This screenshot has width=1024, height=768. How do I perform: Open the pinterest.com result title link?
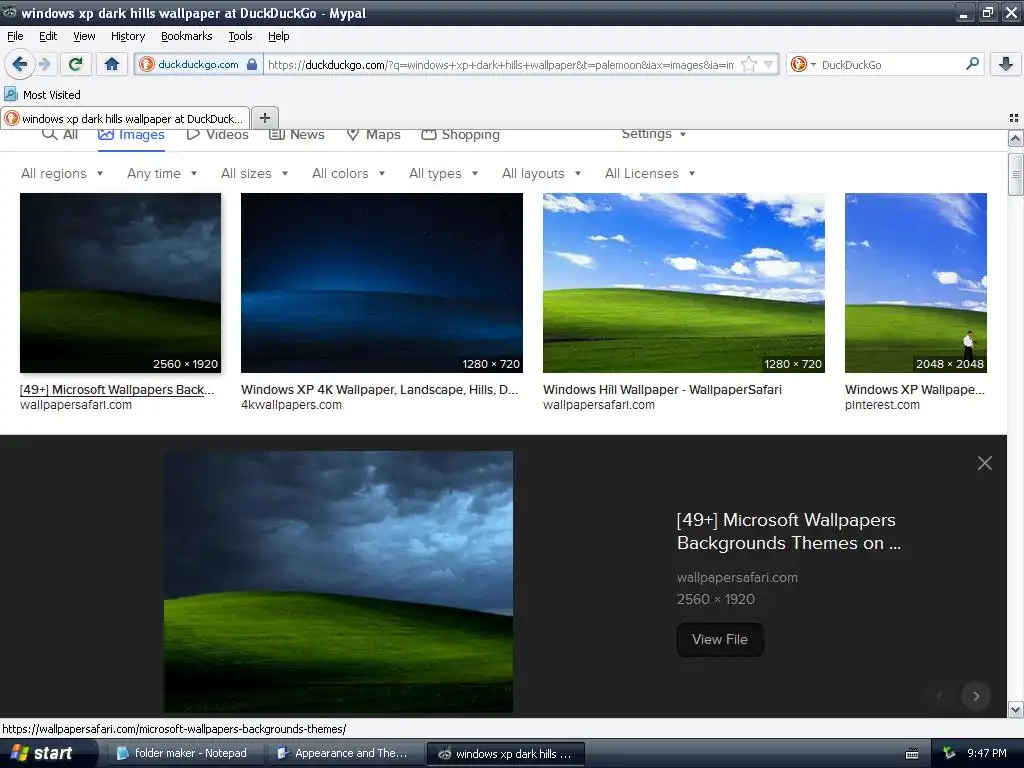pos(915,389)
